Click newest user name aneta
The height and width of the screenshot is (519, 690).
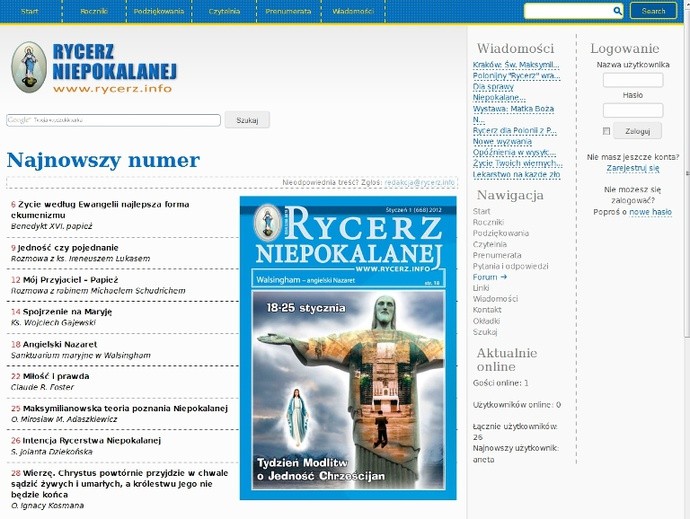[x=483, y=460]
